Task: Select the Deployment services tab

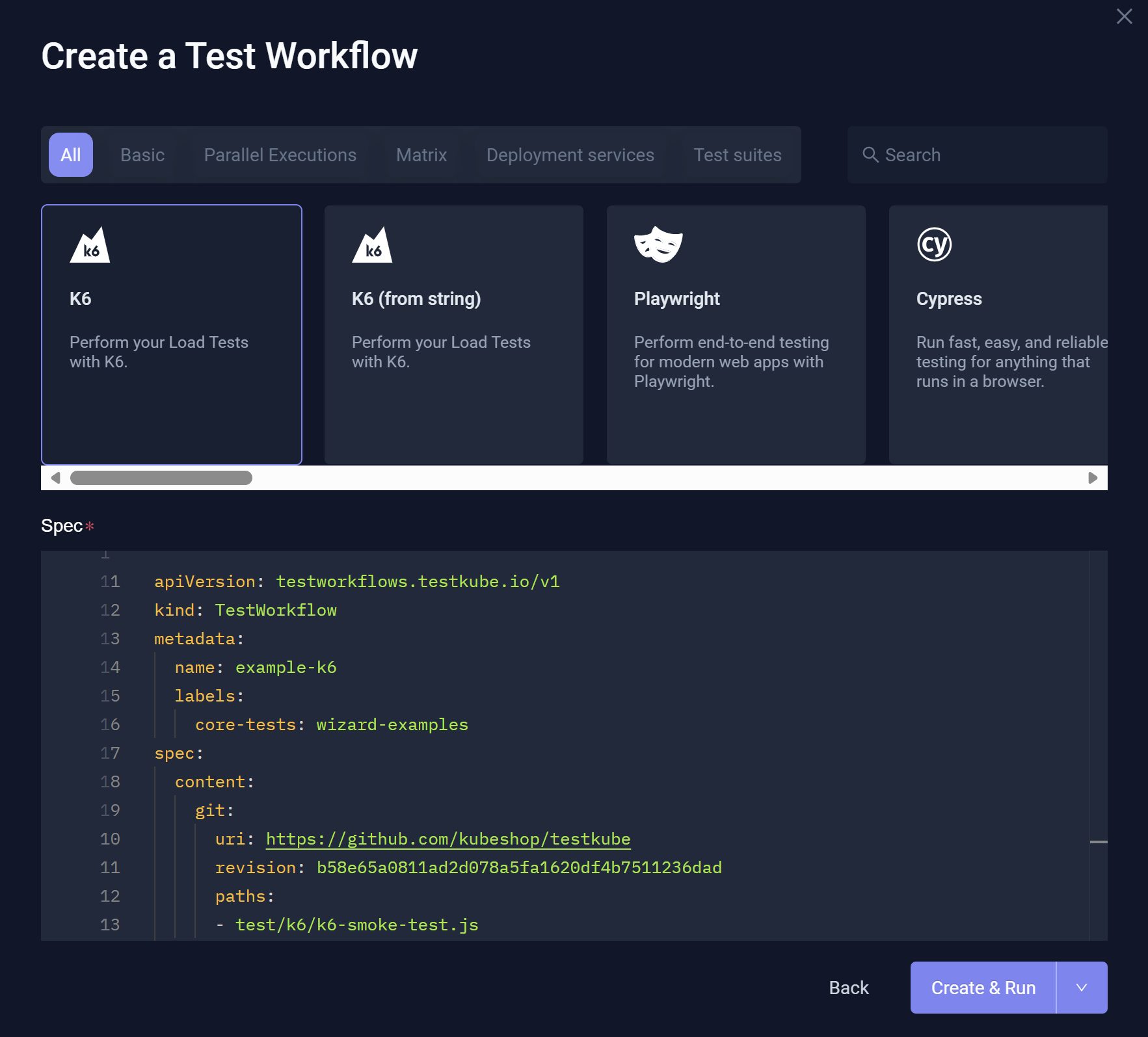Action: tap(570, 155)
